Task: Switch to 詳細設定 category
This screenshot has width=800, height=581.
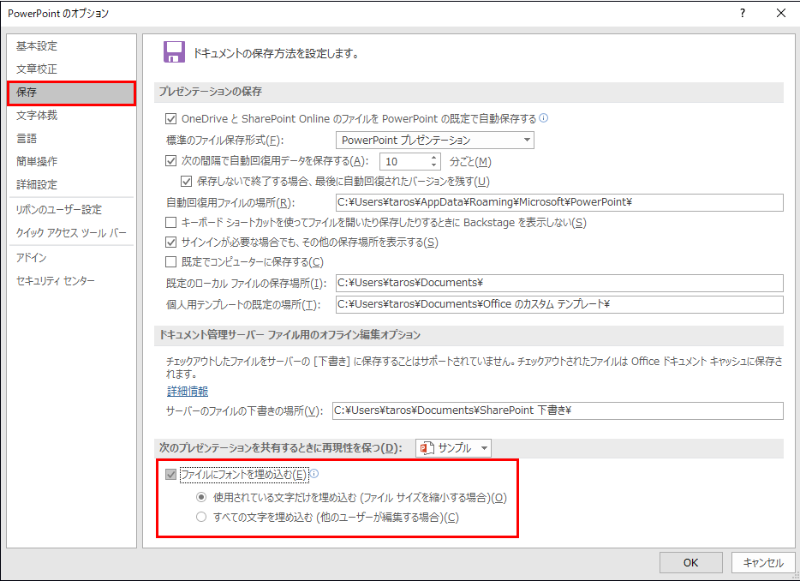Action: coord(37,185)
